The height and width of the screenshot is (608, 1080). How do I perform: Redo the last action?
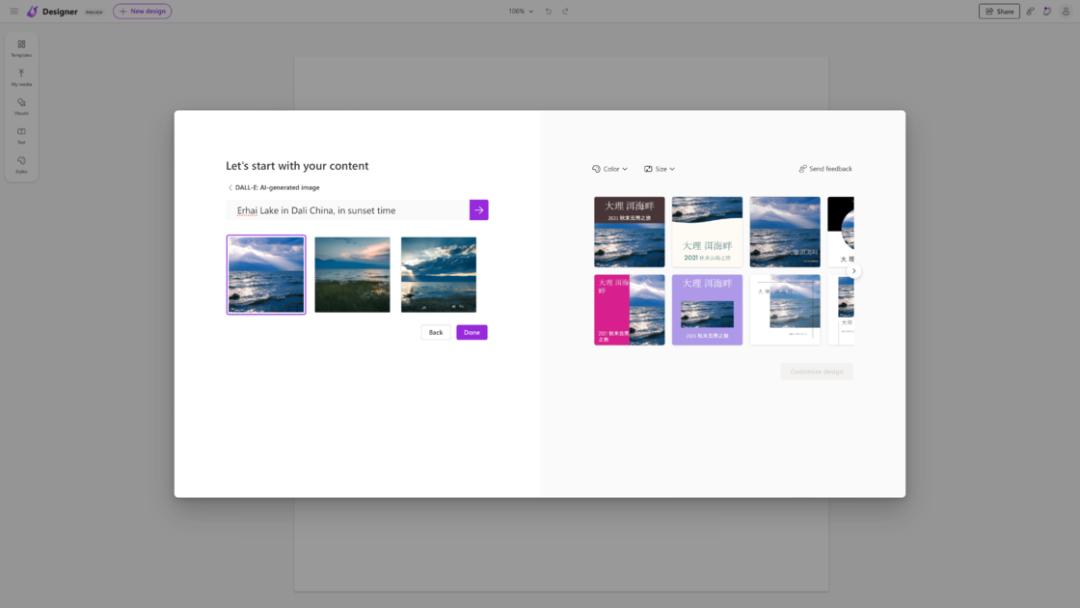point(565,11)
